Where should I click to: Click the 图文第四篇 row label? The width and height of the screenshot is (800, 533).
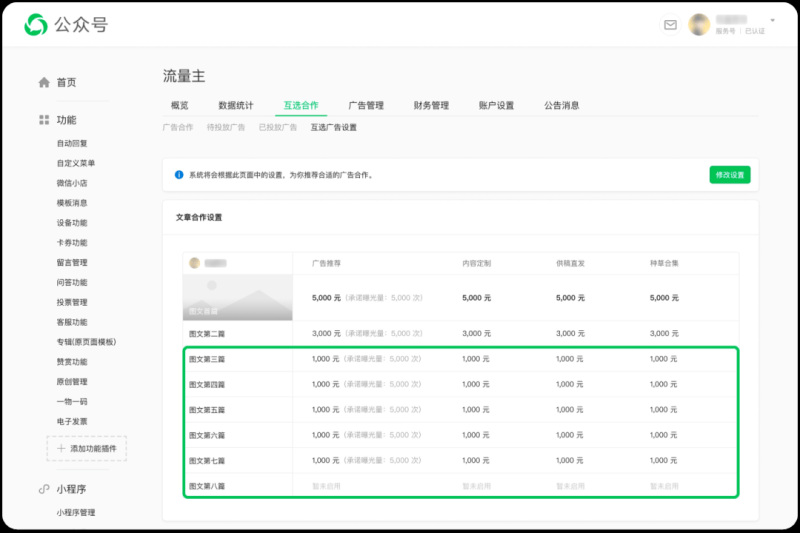point(207,385)
